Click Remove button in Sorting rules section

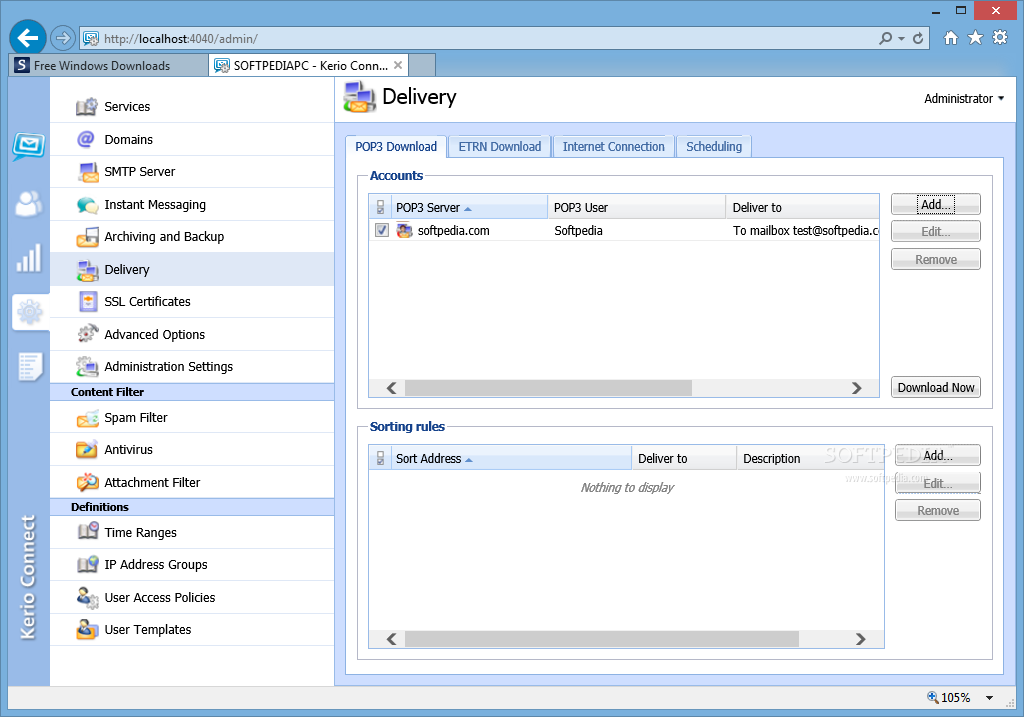938,510
